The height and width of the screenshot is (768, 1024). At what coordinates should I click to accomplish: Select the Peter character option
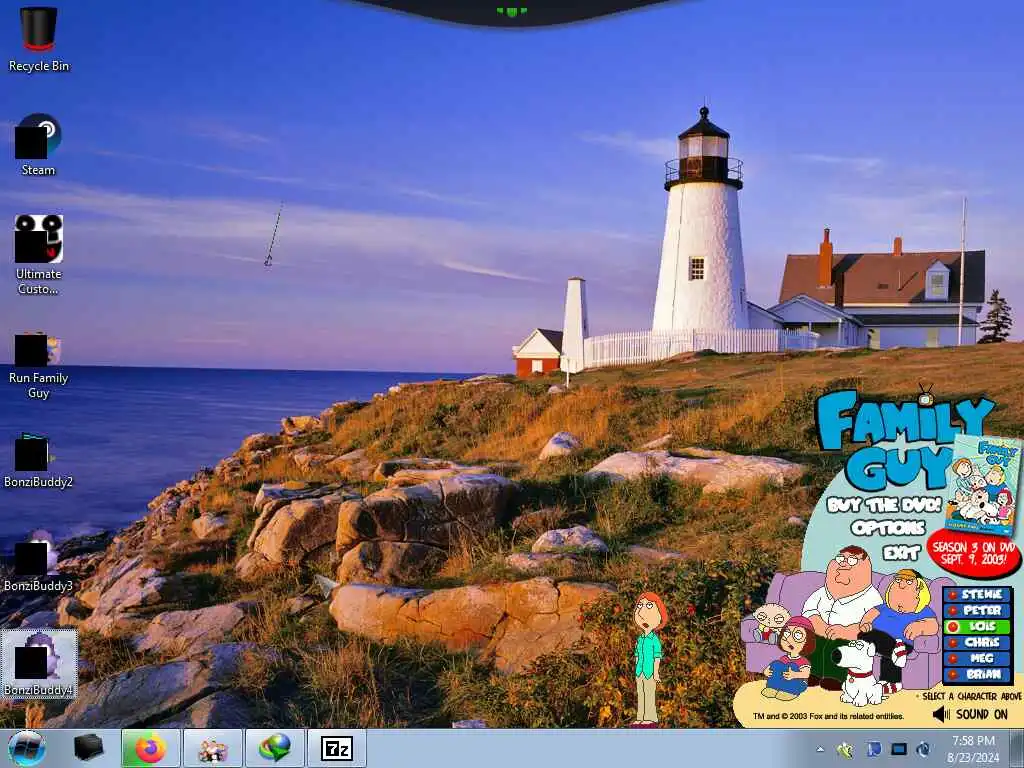[x=978, y=610]
